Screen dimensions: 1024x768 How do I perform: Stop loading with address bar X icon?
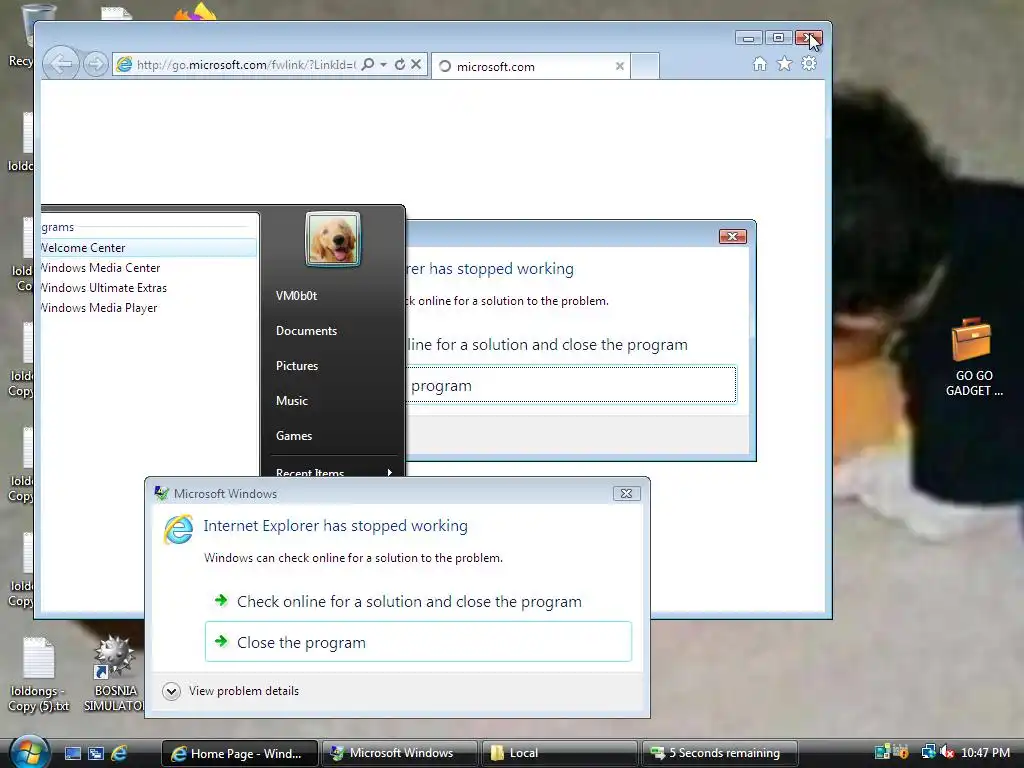pos(416,64)
